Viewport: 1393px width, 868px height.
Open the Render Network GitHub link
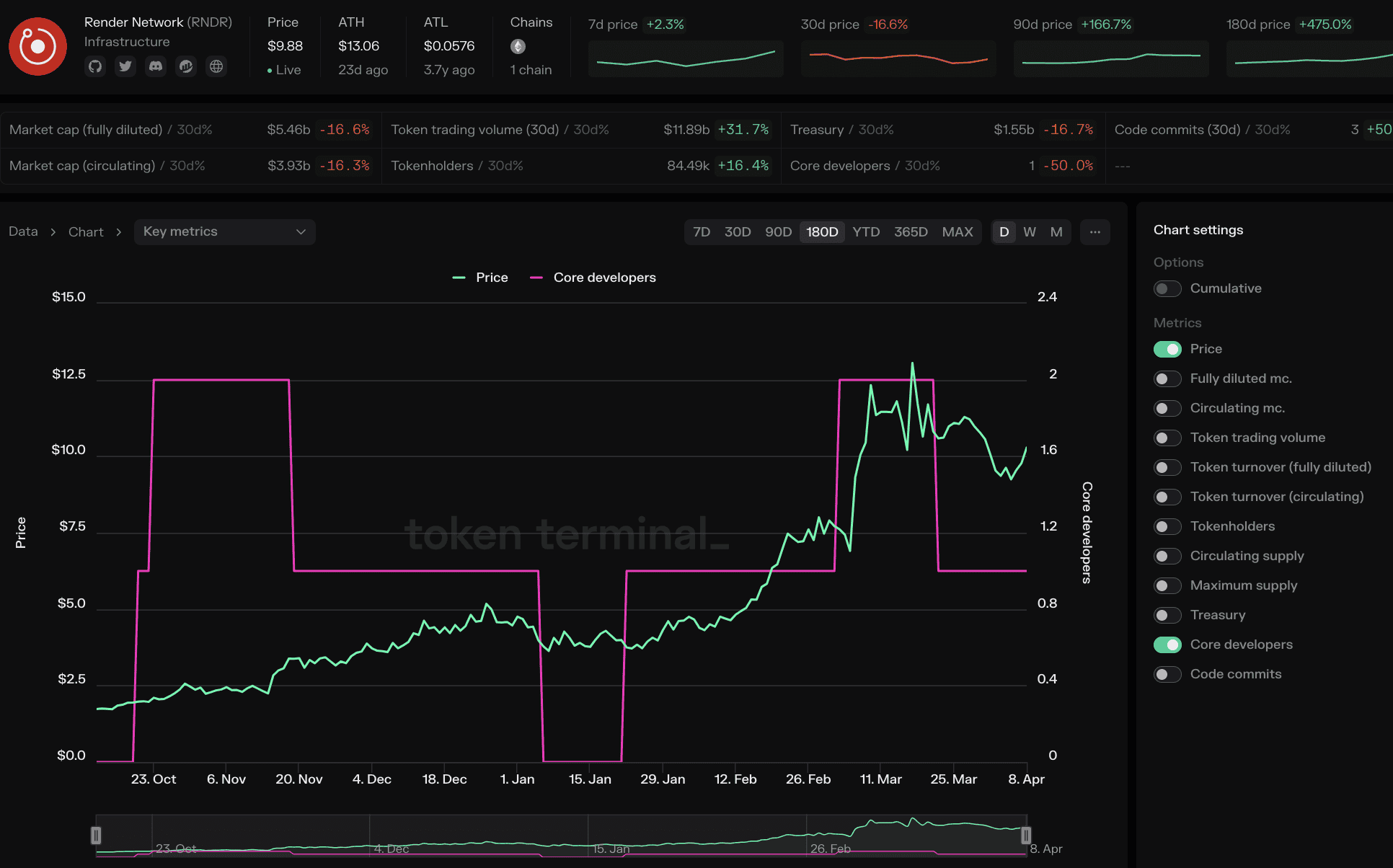click(95, 66)
